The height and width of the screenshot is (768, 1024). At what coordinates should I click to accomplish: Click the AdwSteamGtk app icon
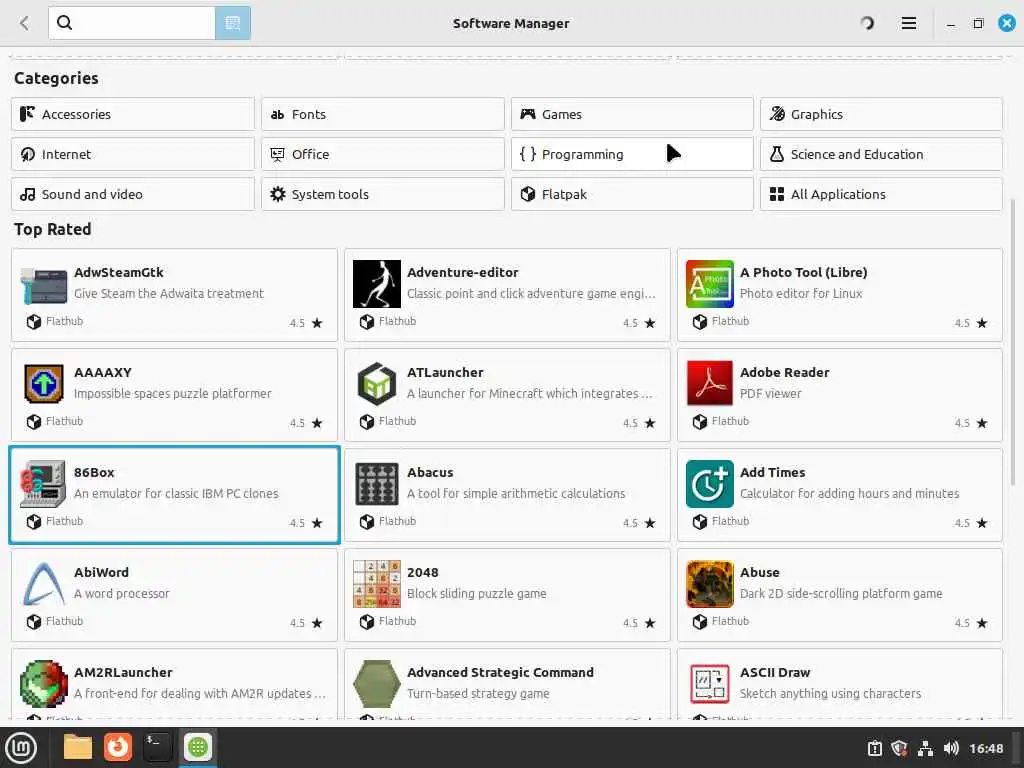coord(43,285)
